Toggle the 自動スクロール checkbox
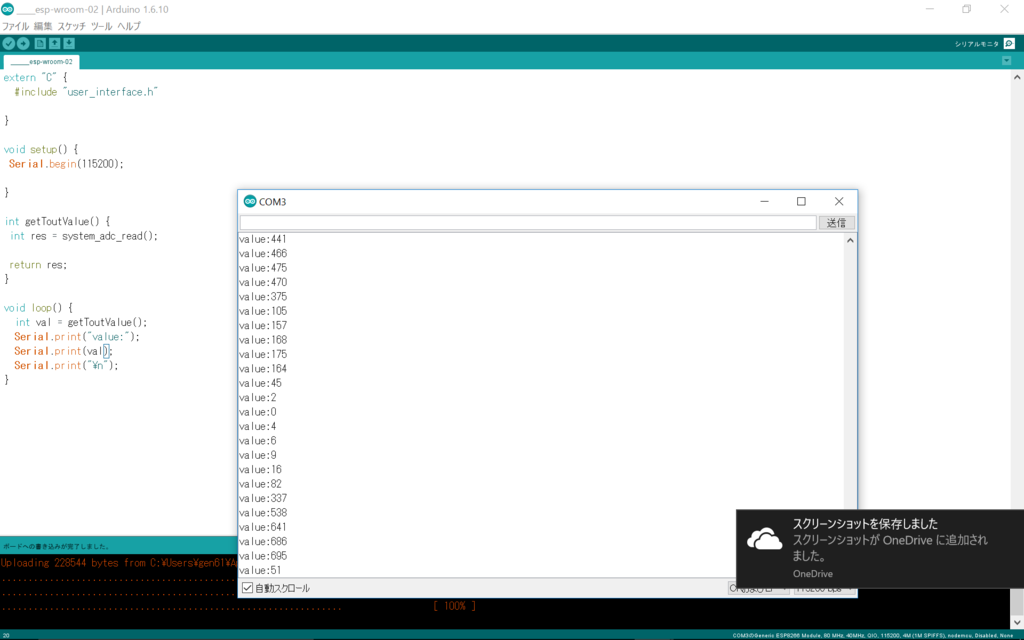1024x640 pixels. click(248, 588)
